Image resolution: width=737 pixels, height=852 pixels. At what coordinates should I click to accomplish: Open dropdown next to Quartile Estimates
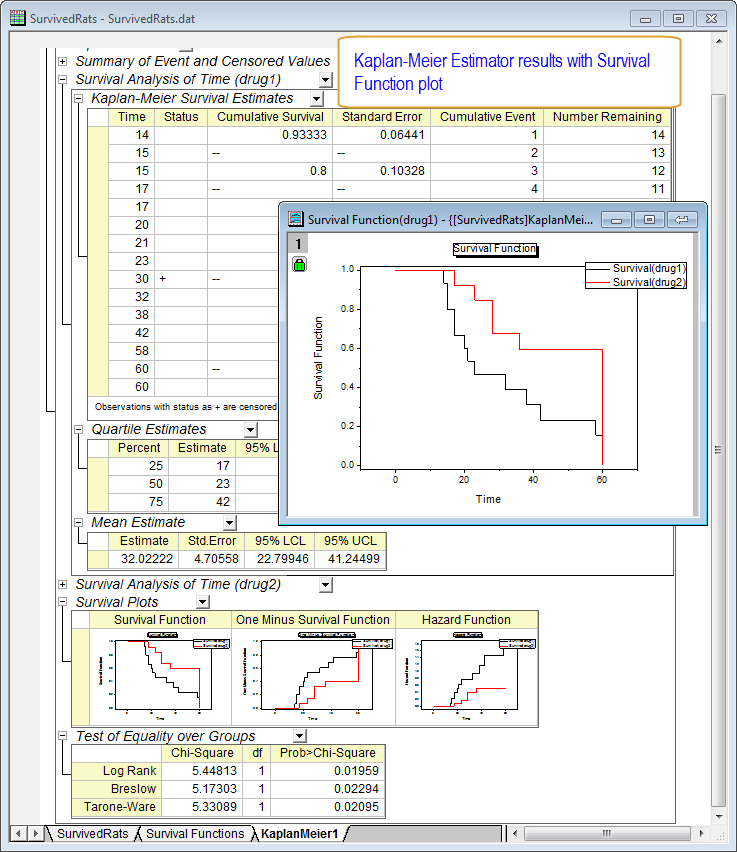pos(250,430)
